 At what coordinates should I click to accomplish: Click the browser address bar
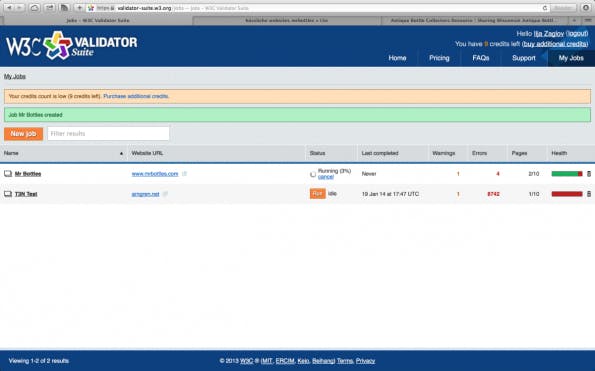tap(319, 8)
